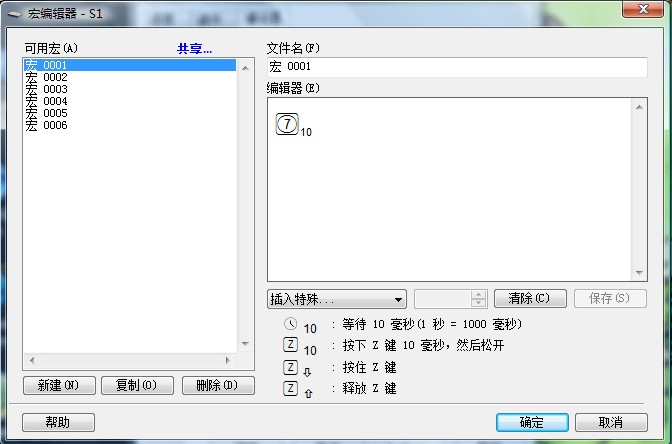Click the 帮助 button

58,423
